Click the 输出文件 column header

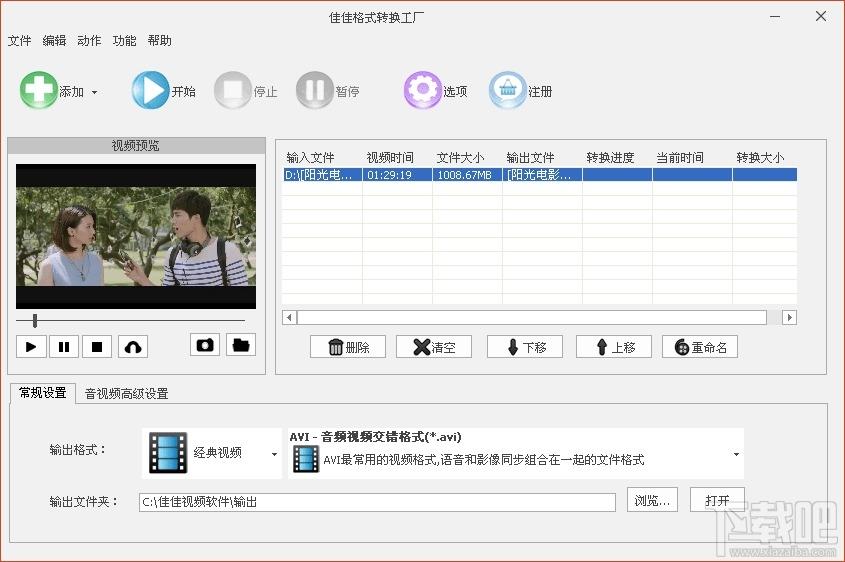click(530, 158)
